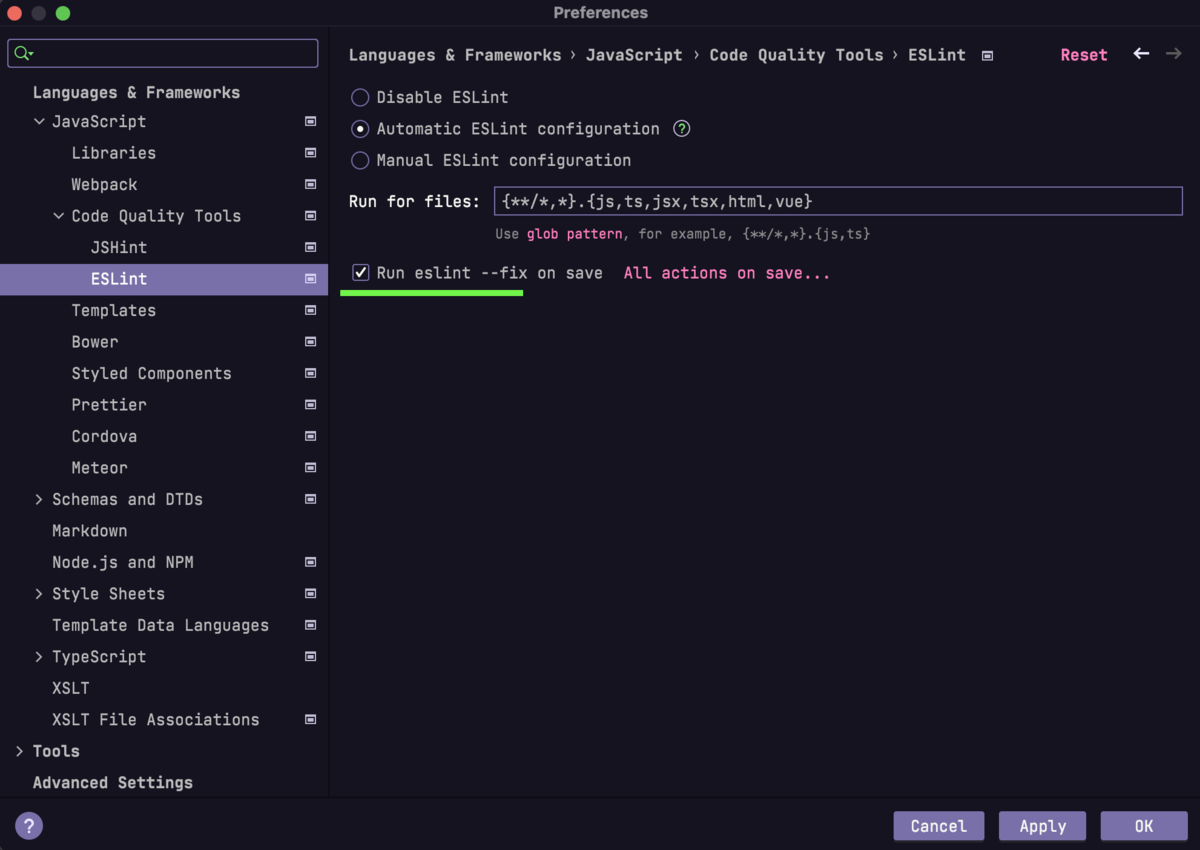The image size is (1200, 850).
Task: Click the project-level icon beside Libraries
Action: [x=311, y=153]
